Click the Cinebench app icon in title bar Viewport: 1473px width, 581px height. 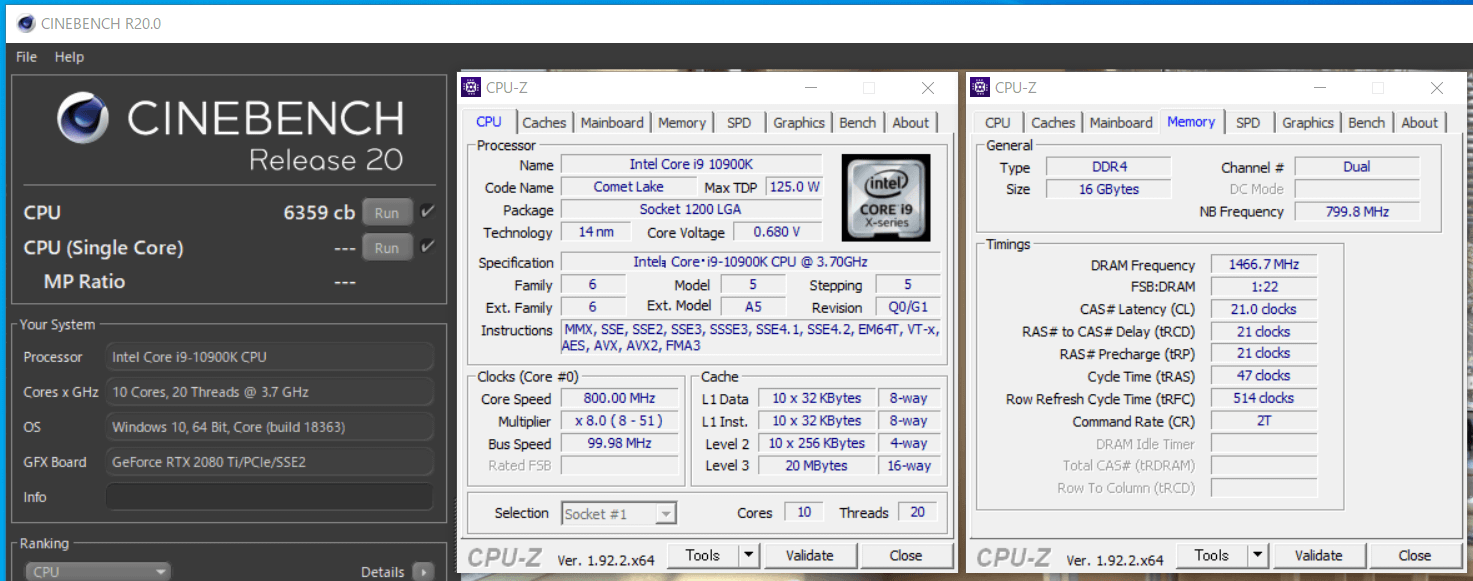25,23
